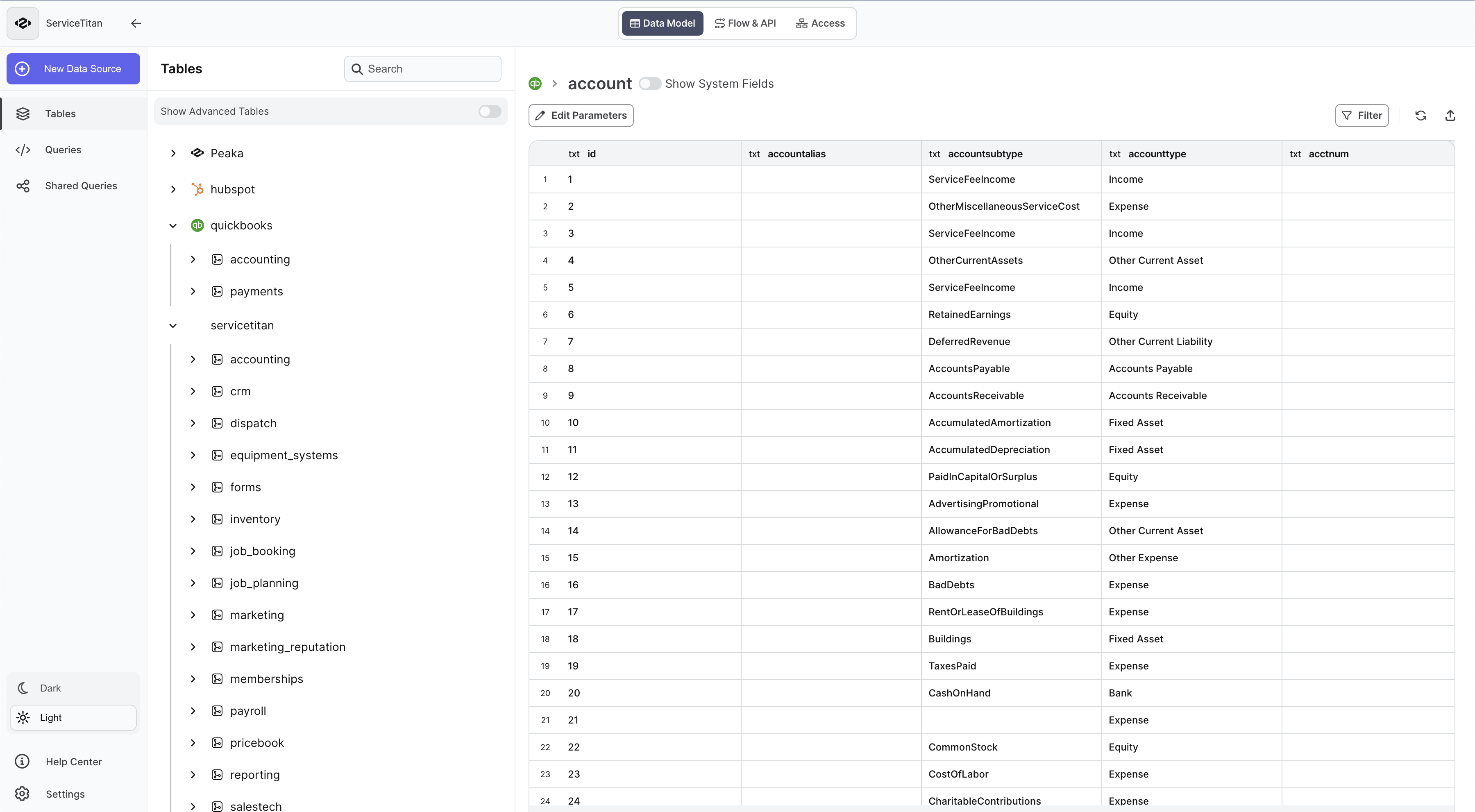1475x812 pixels.
Task: Expand the hubspot data source
Action: coord(173,189)
